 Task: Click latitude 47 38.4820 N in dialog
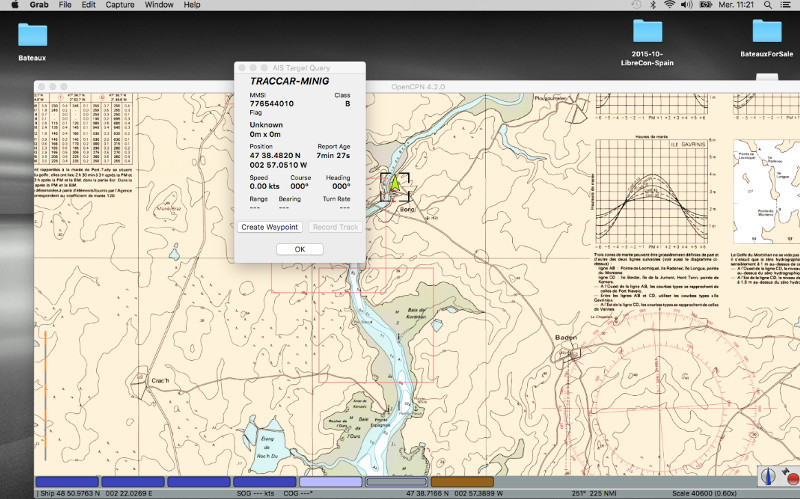coord(274,155)
